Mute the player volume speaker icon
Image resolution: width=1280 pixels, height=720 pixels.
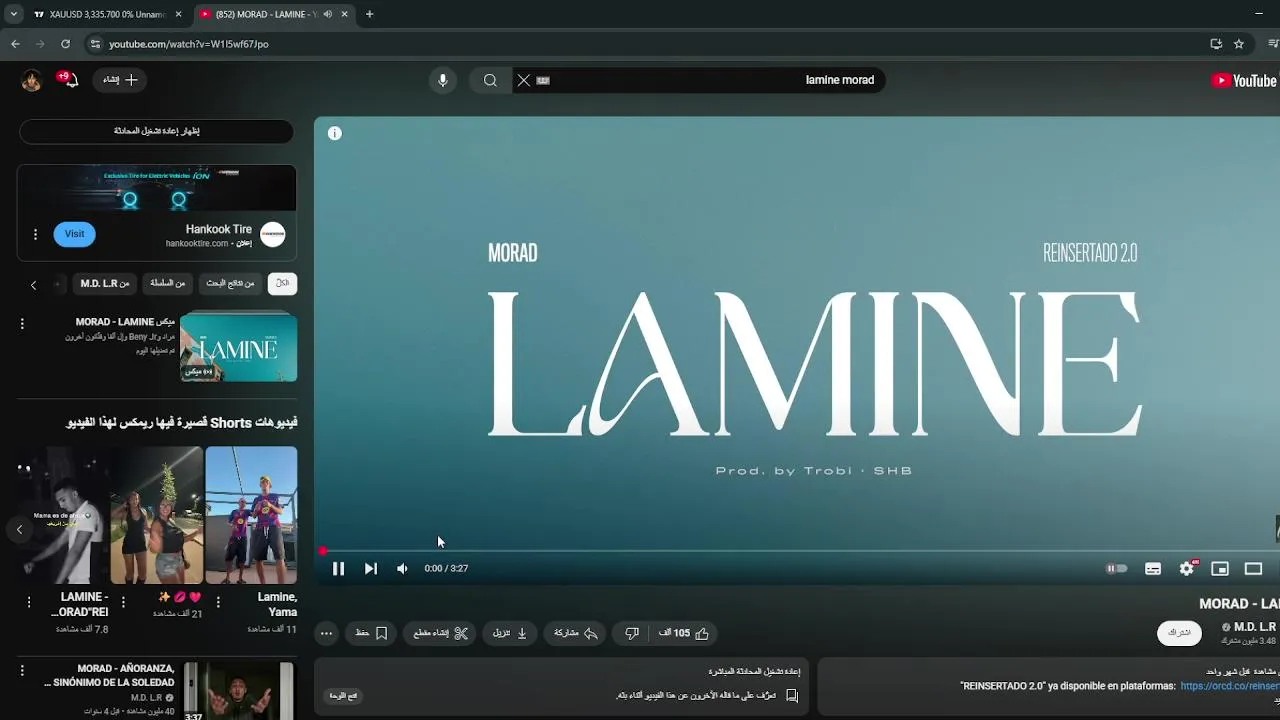coord(402,568)
